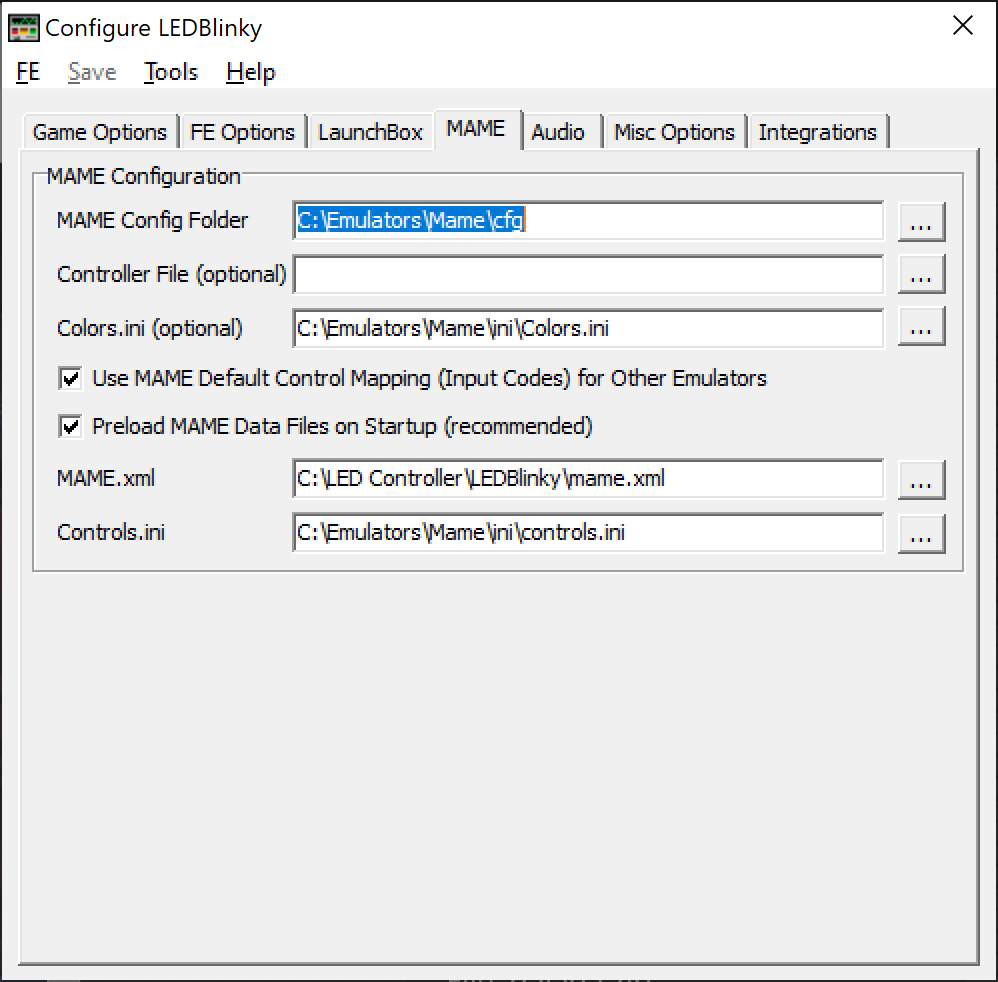Close the Configure LEDBlinky window

tap(962, 25)
